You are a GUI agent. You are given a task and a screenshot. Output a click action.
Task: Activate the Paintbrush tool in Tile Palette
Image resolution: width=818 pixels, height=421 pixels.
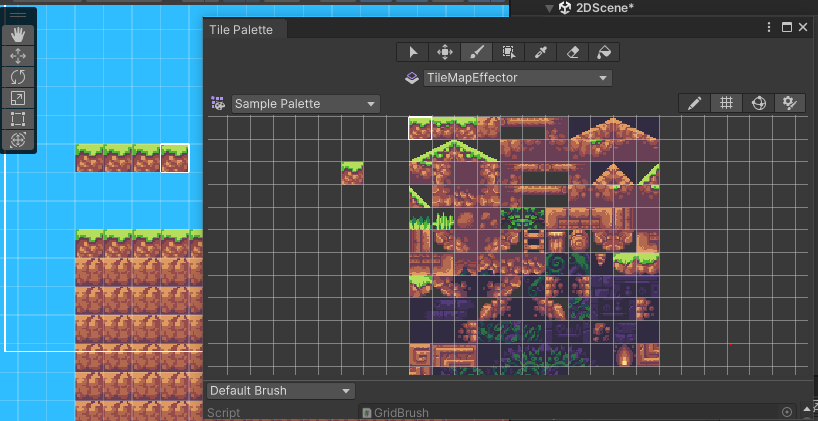pos(476,52)
